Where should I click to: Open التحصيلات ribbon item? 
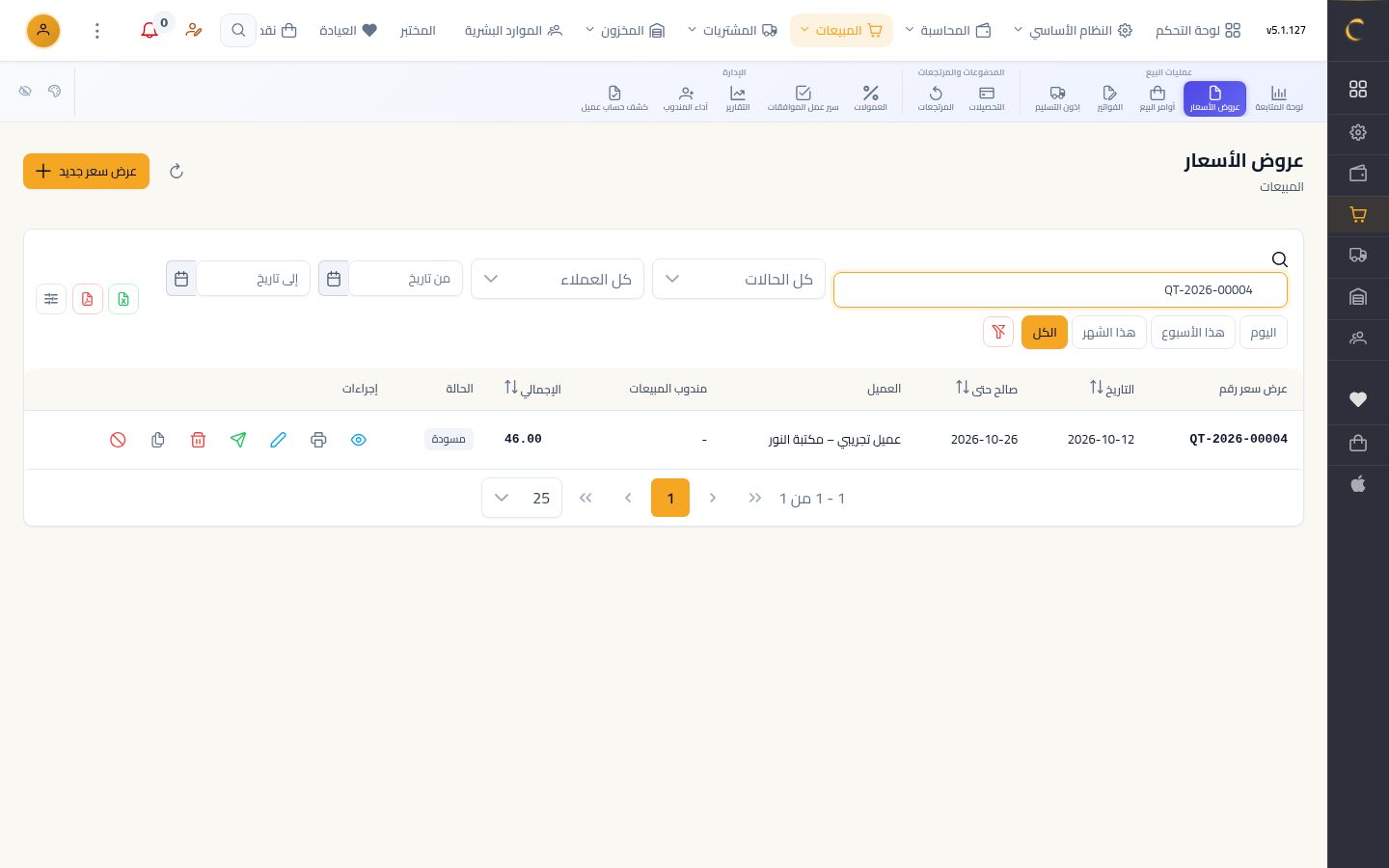(x=987, y=98)
